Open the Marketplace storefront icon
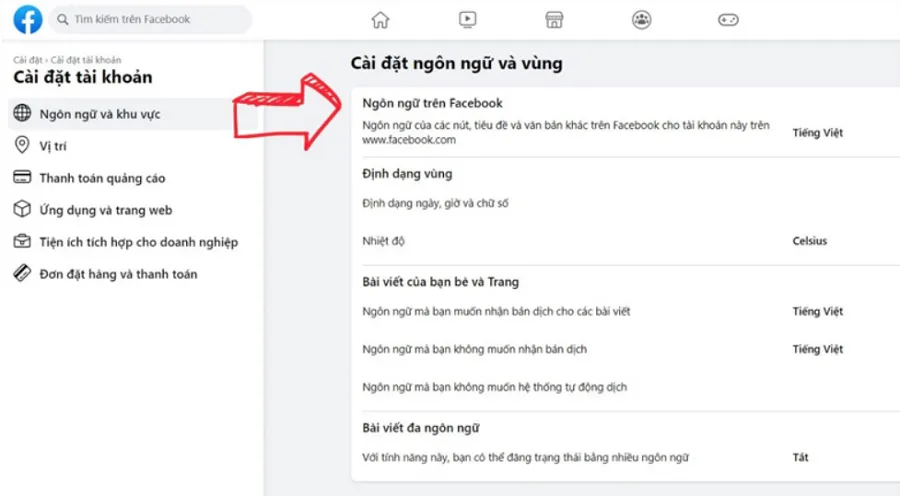 pyautogui.click(x=554, y=20)
